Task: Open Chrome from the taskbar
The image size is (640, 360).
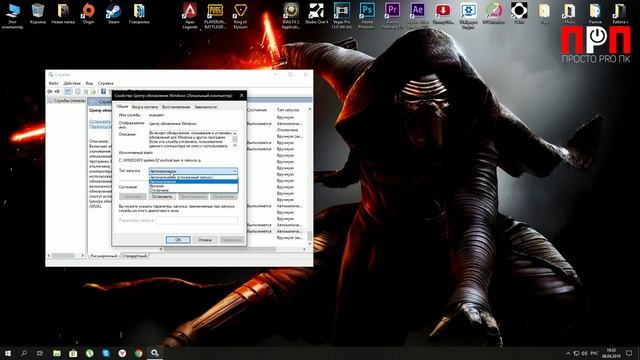Action: 138,353
